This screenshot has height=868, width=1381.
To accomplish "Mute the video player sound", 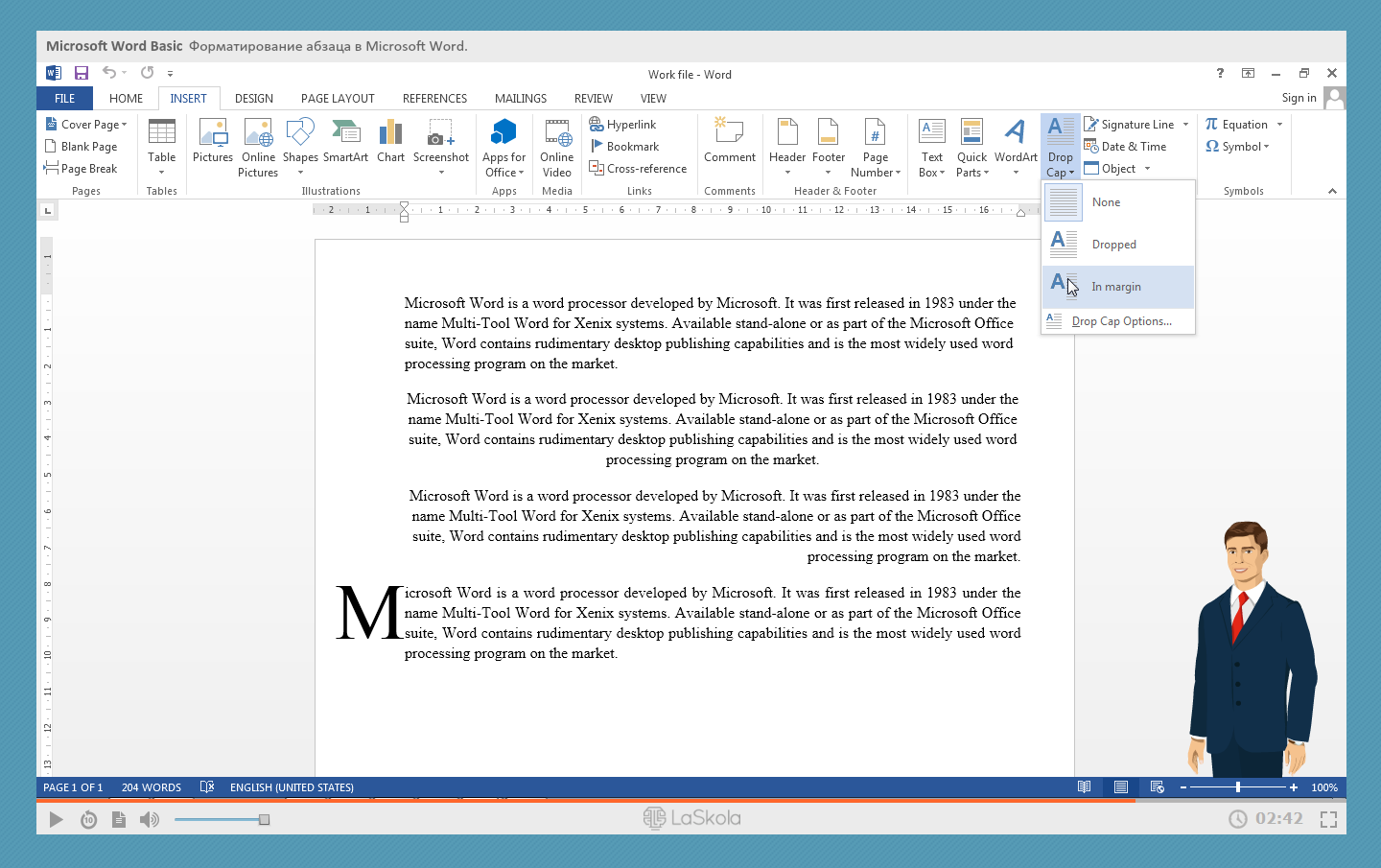I will point(149,819).
